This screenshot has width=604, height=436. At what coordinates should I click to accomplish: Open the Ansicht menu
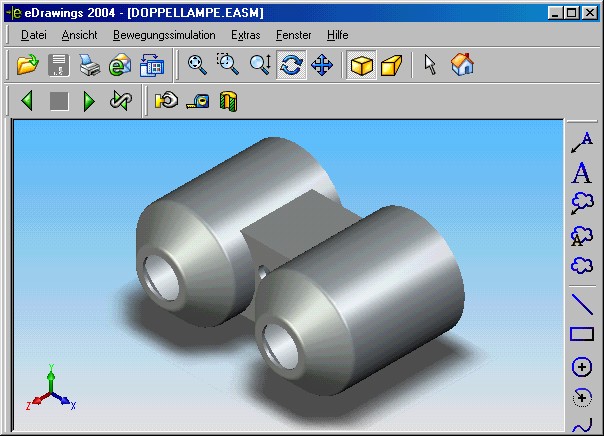tap(79, 35)
